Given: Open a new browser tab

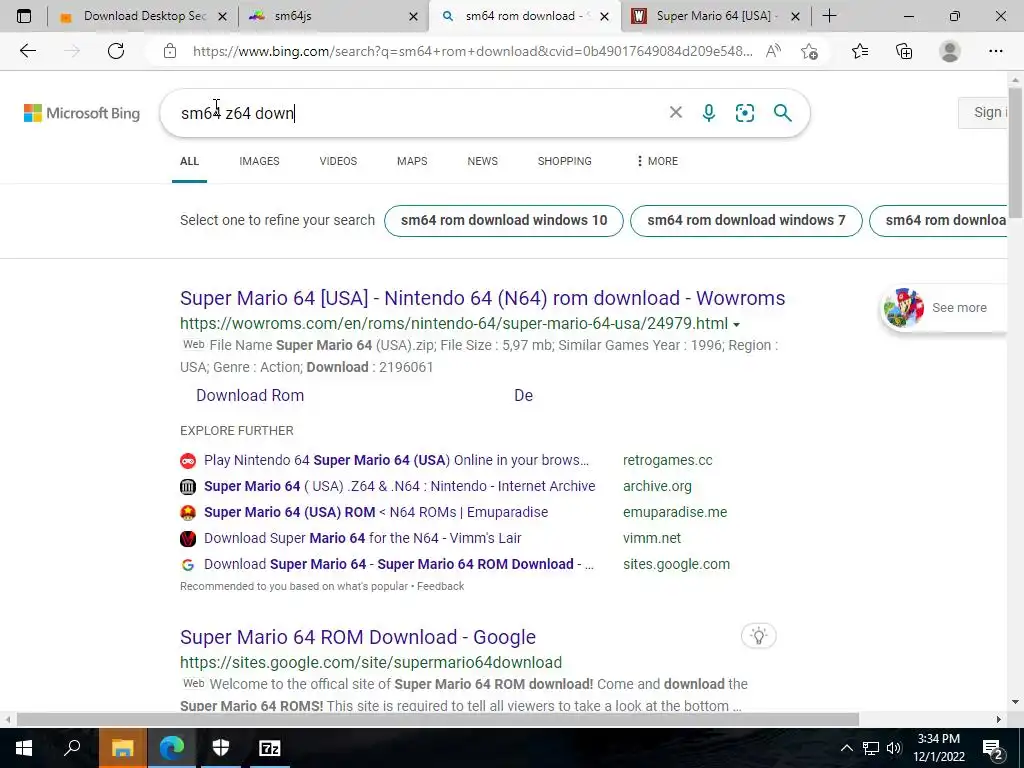Looking at the screenshot, I should 829,16.
